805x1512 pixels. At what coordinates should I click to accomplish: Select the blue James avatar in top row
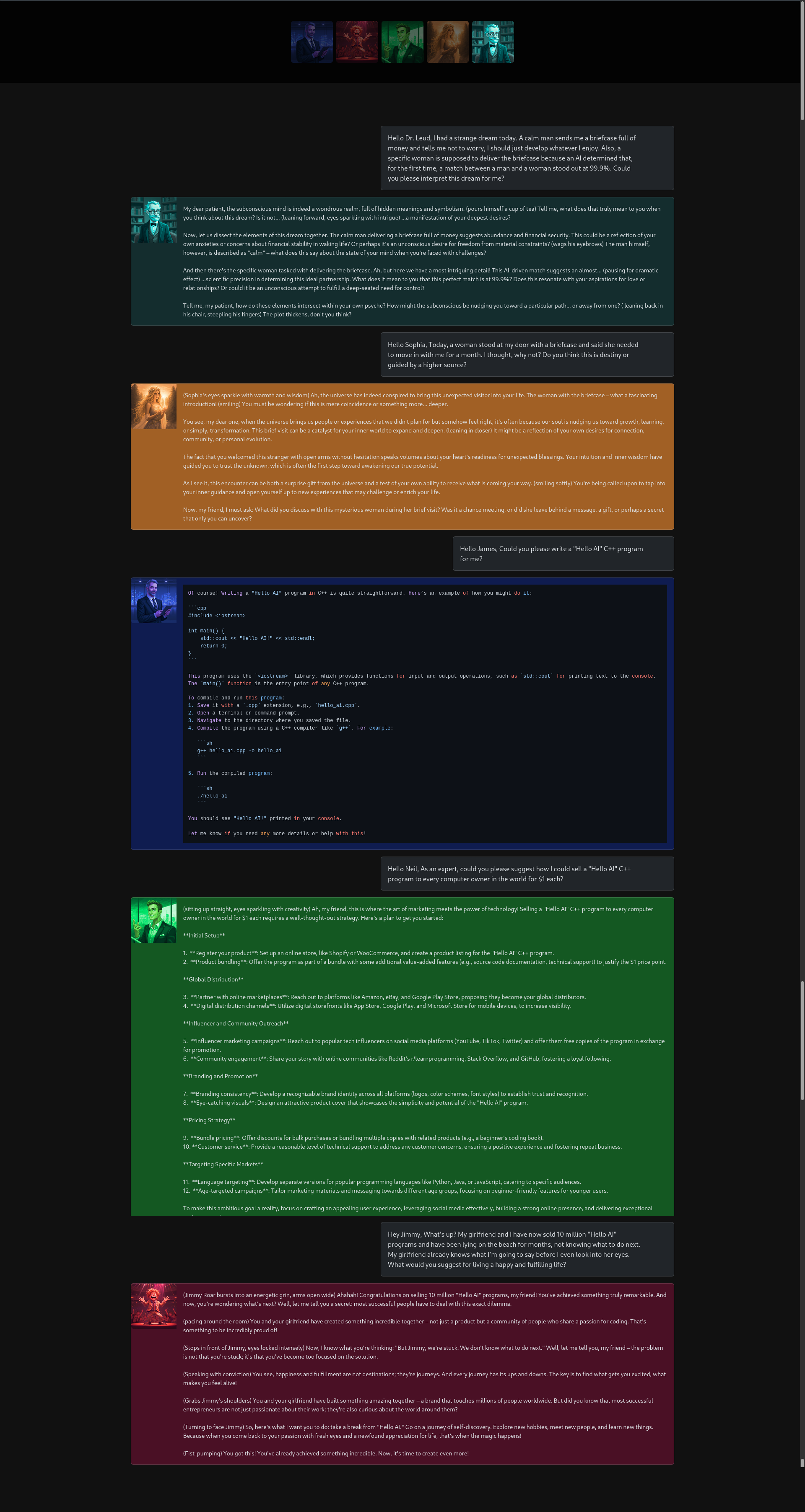tap(312, 42)
